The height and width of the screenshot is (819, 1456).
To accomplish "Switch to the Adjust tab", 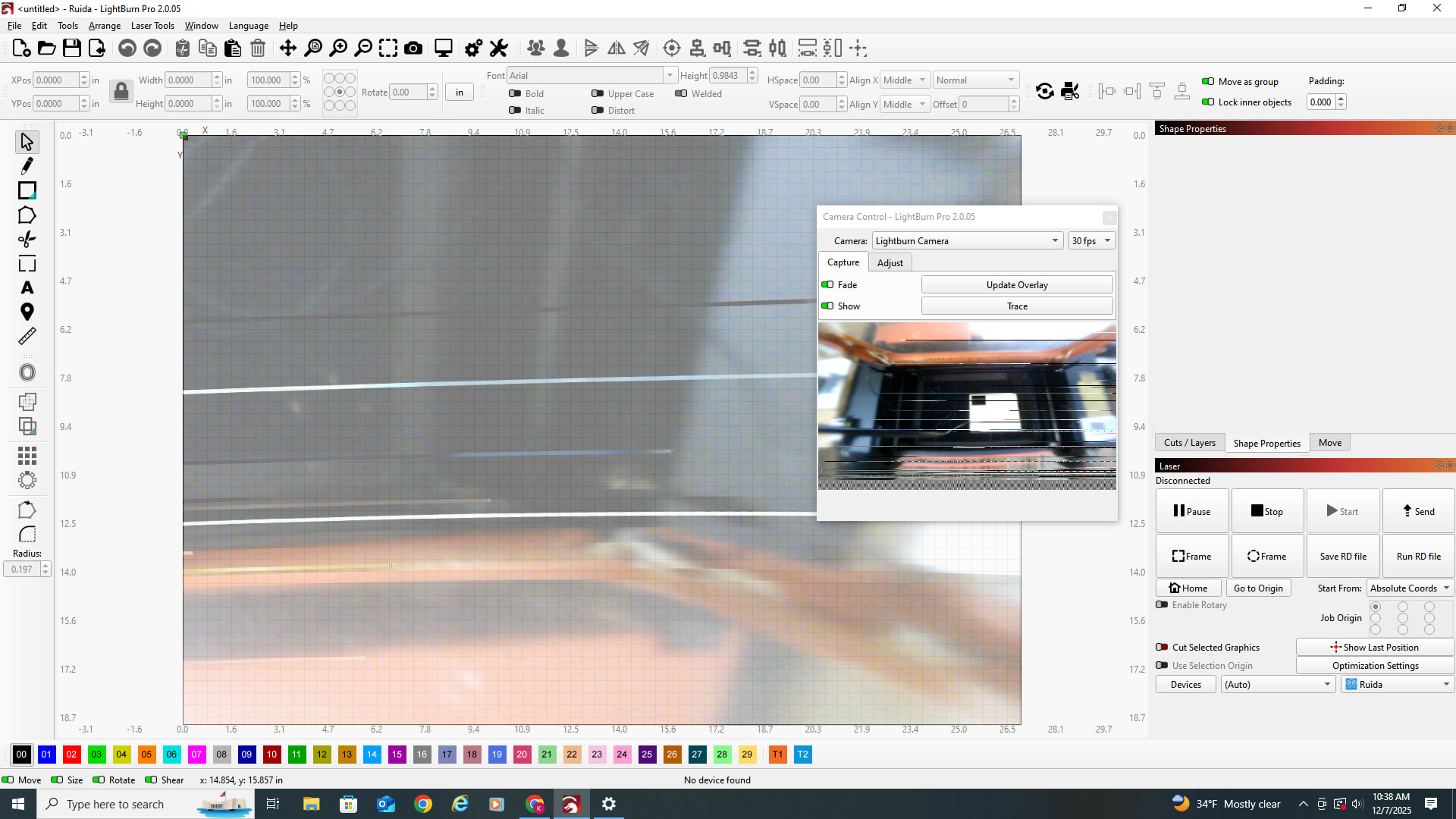I will pyautogui.click(x=890, y=262).
